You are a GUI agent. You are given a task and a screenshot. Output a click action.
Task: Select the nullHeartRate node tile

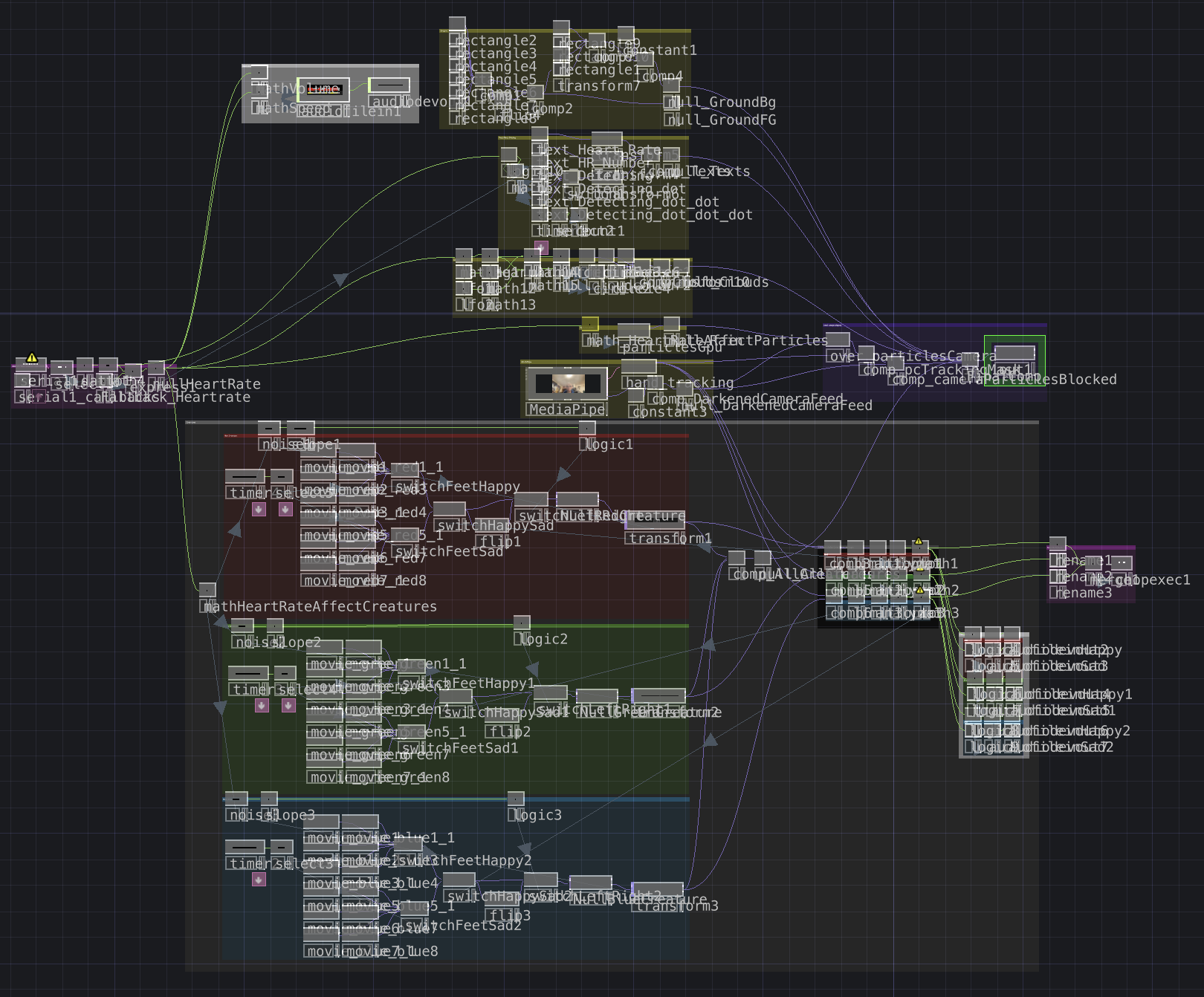click(x=156, y=368)
